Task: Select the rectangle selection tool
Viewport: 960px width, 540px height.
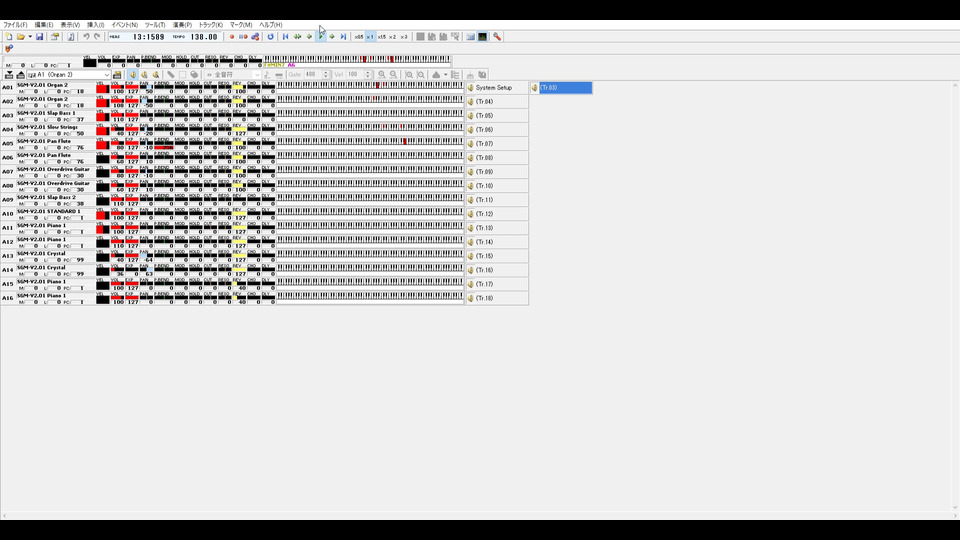Action: pyautogui.click(x=182, y=75)
